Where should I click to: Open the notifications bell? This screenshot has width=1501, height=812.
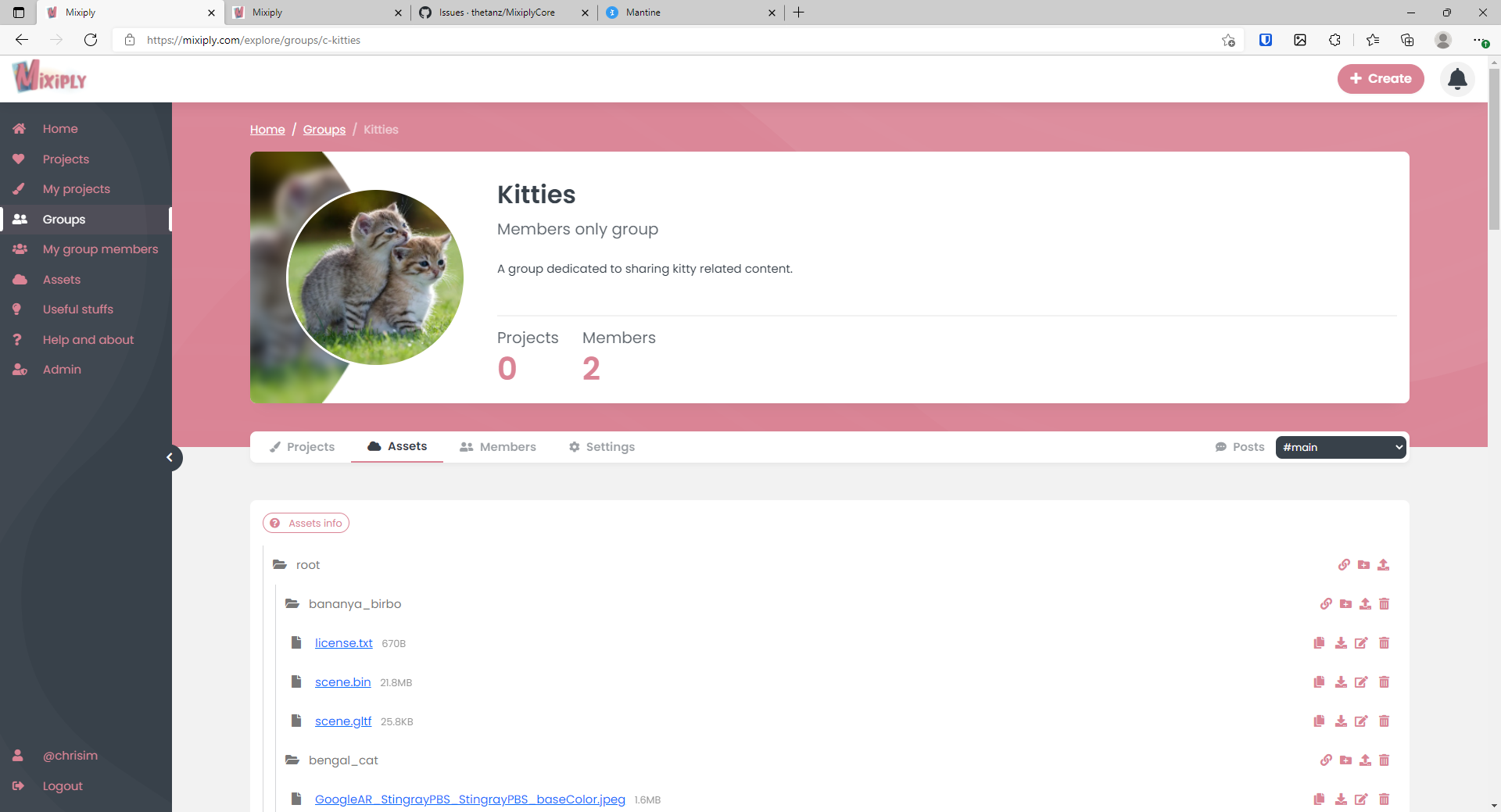(1457, 79)
